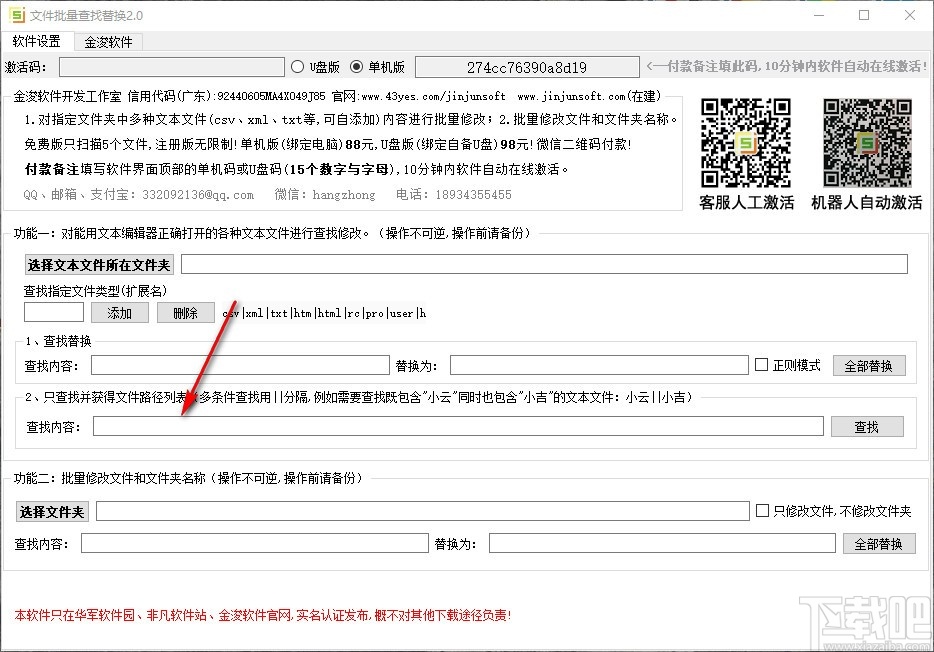Click 选择文本文件所在文件夹 button
Viewport: 934px width, 652px height.
pos(99,265)
